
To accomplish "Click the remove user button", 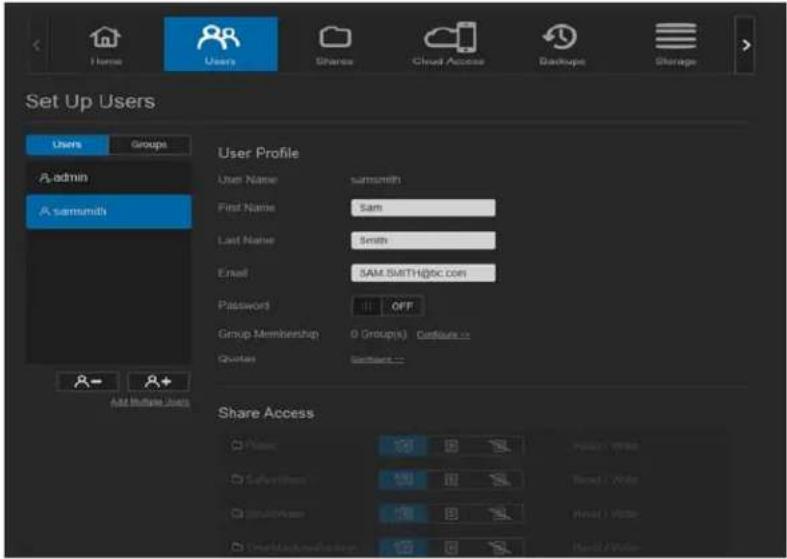I will (88, 382).
